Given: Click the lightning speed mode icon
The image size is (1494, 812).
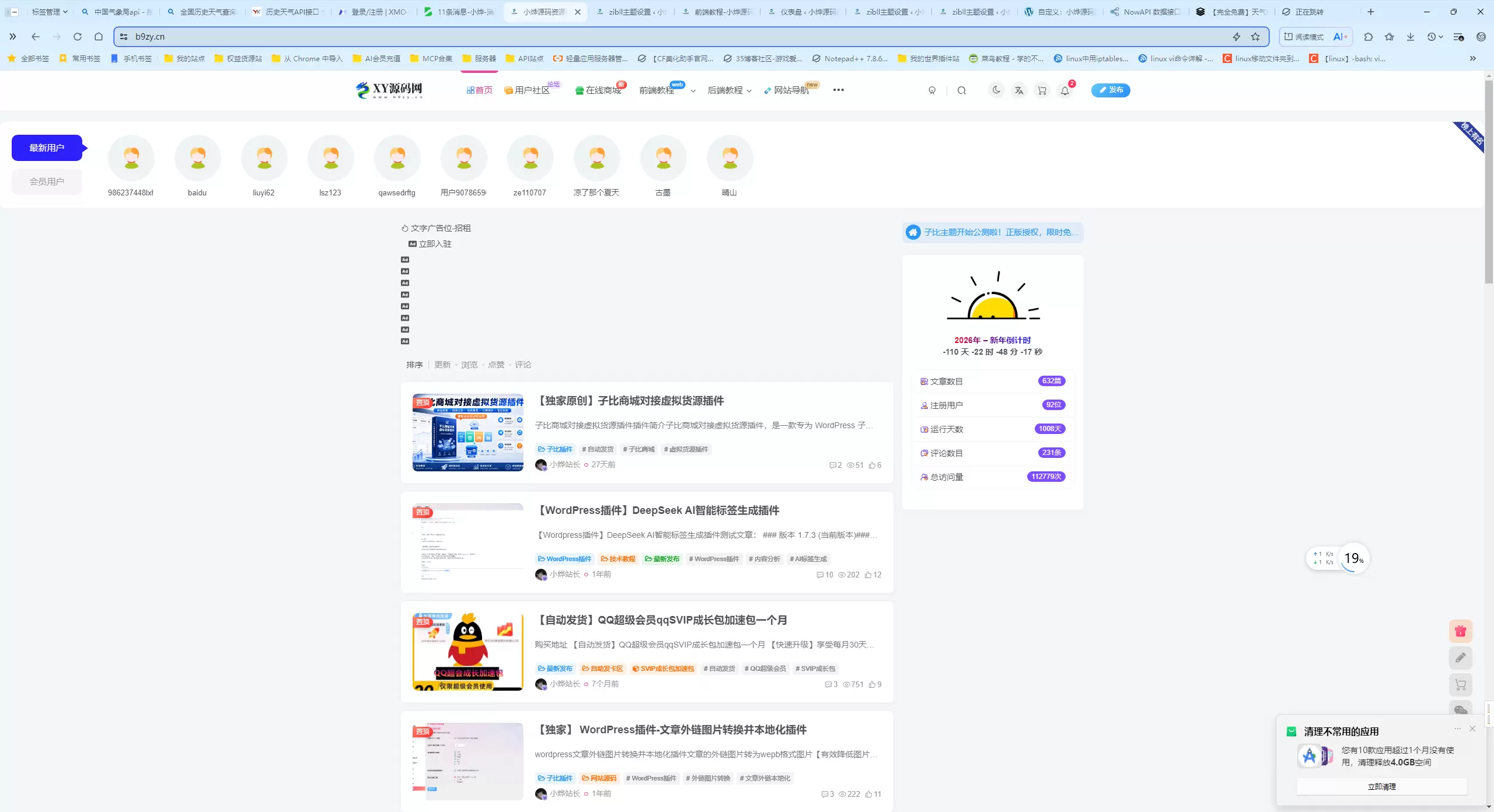Looking at the screenshot, I should tap(1236, 37).
